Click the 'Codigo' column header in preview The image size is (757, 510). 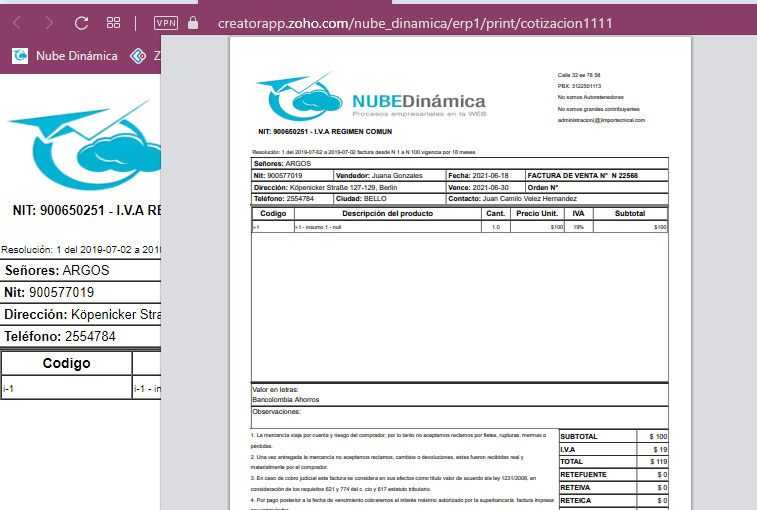(273, 213)
